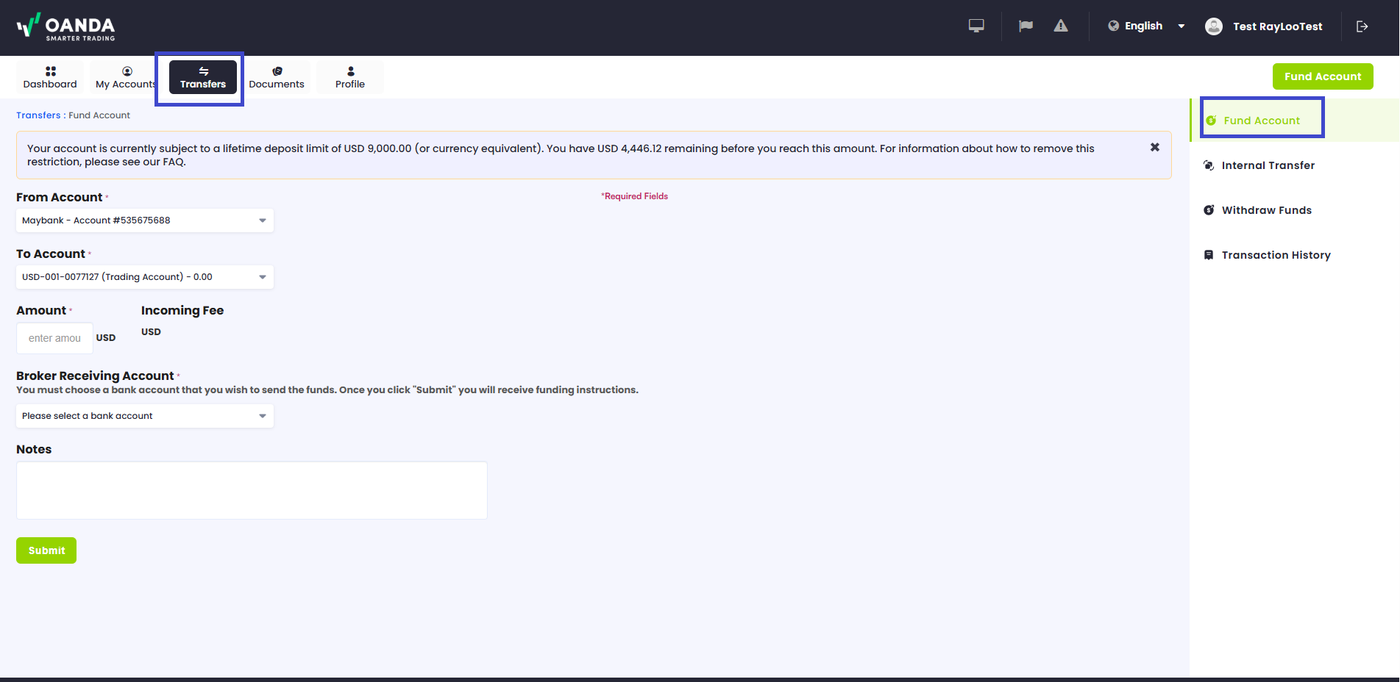
Task: Open the Broker Receiving Account dropdown
Action: tap(145, 416)
